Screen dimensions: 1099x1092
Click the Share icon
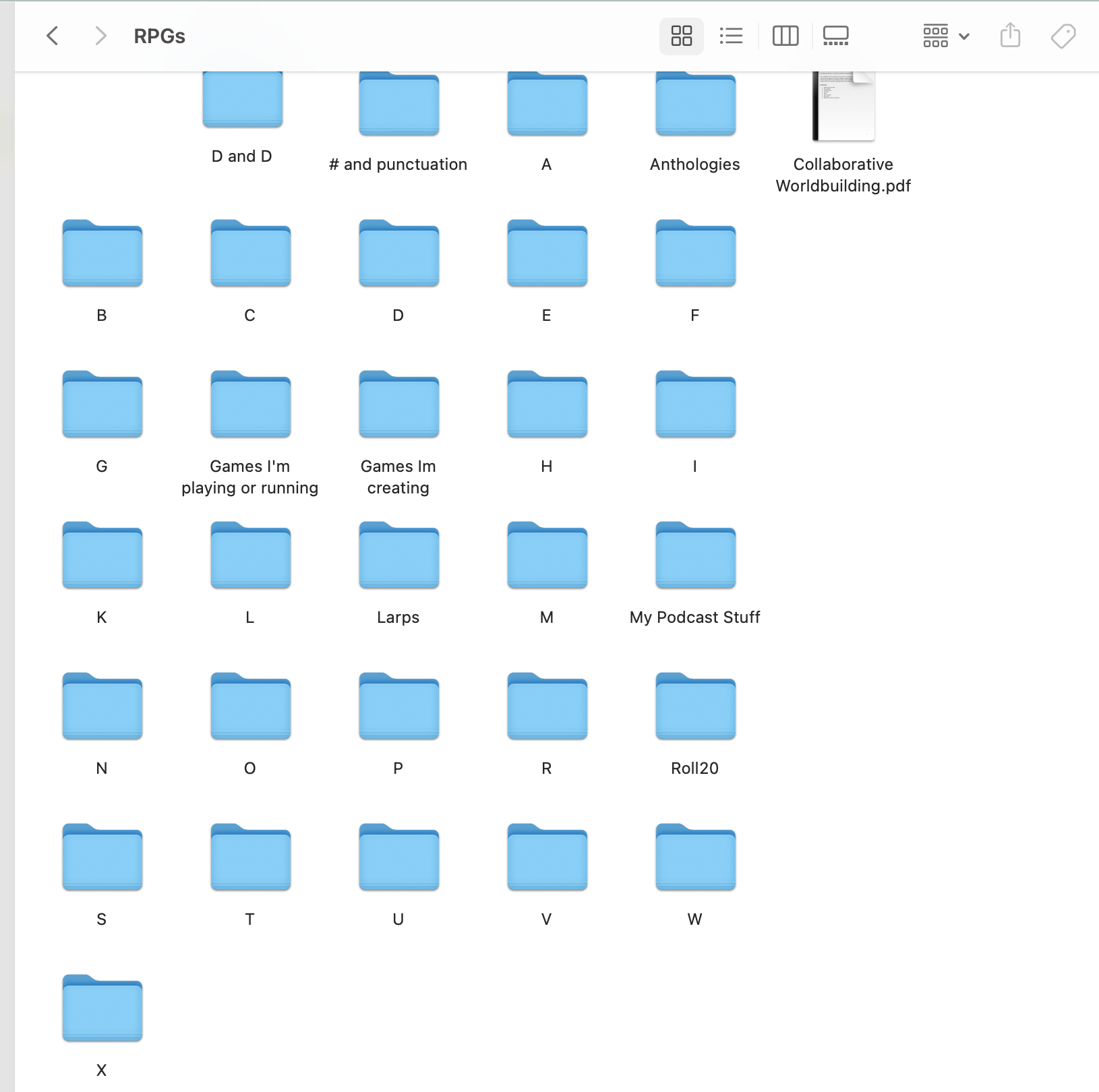(x=1010, y=36)
